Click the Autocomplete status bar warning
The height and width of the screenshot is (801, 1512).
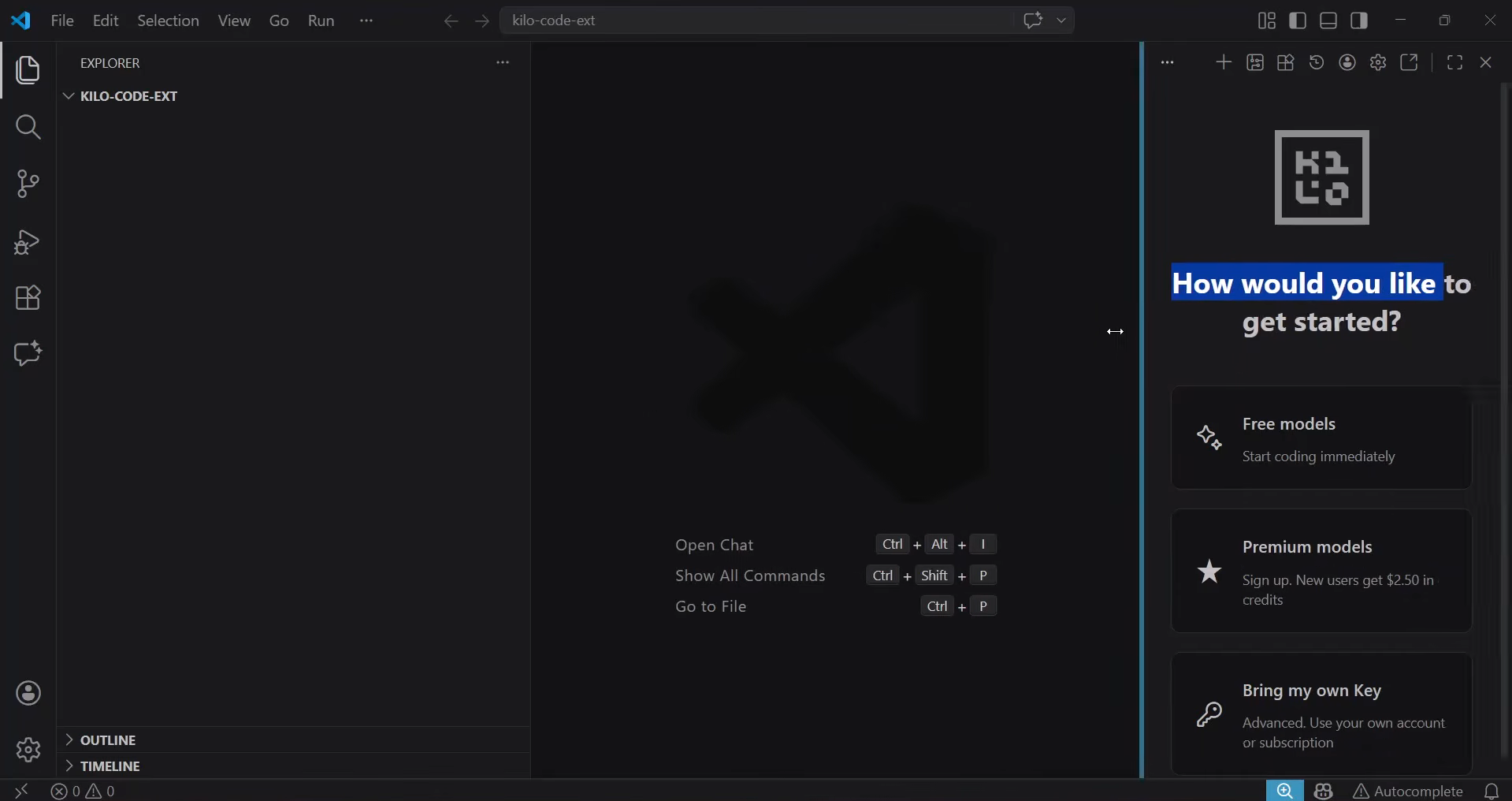click(x=1408, y=791)
